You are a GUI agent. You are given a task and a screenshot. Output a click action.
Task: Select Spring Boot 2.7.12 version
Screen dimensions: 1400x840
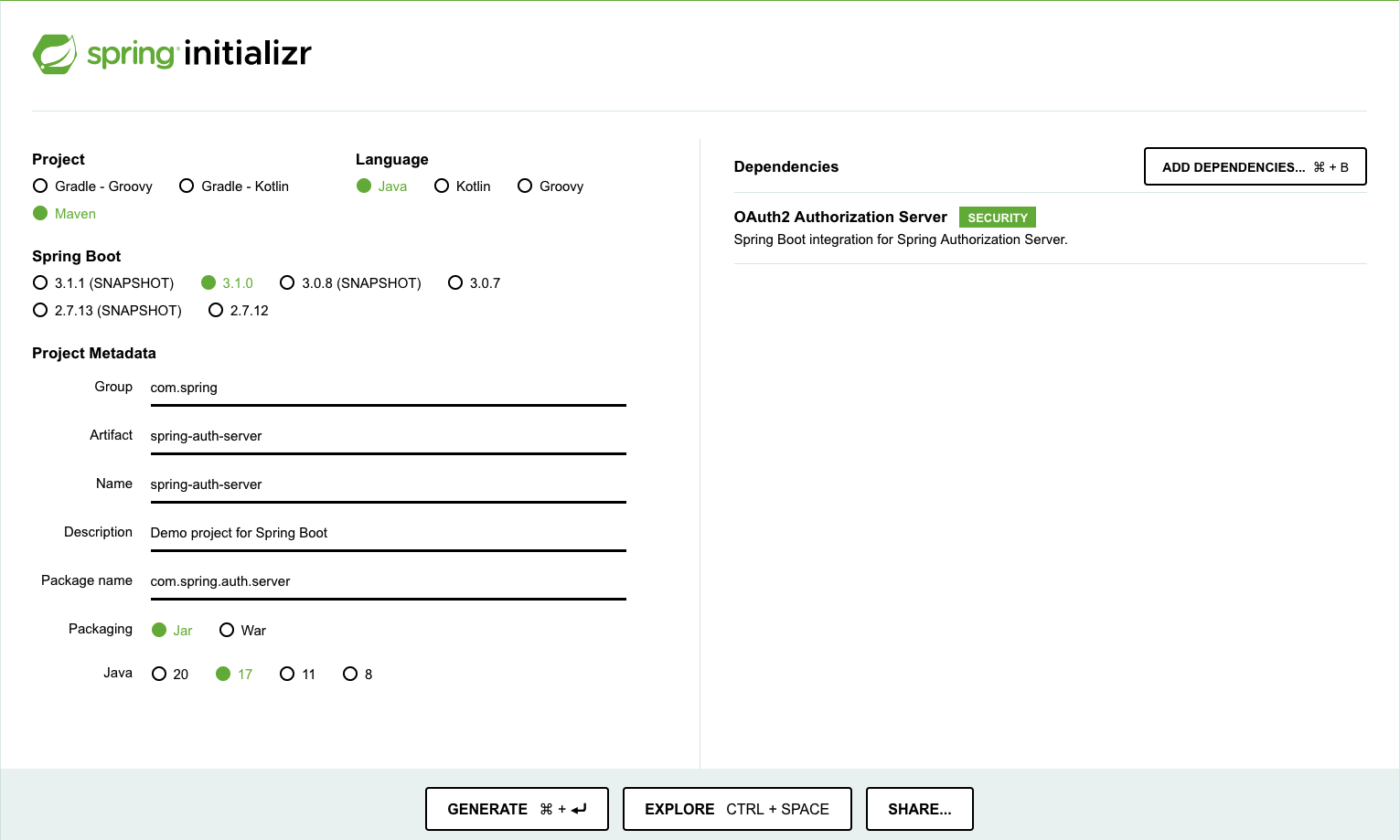point(216,311)
